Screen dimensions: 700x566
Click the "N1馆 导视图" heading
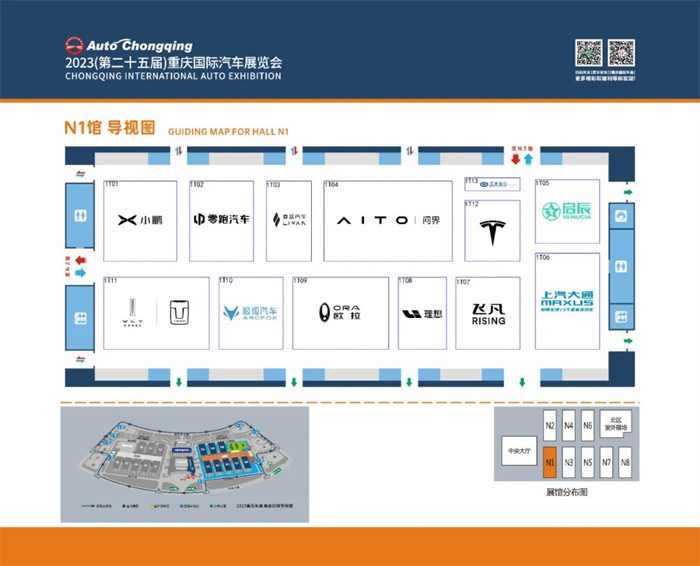(x=110, y=128)
